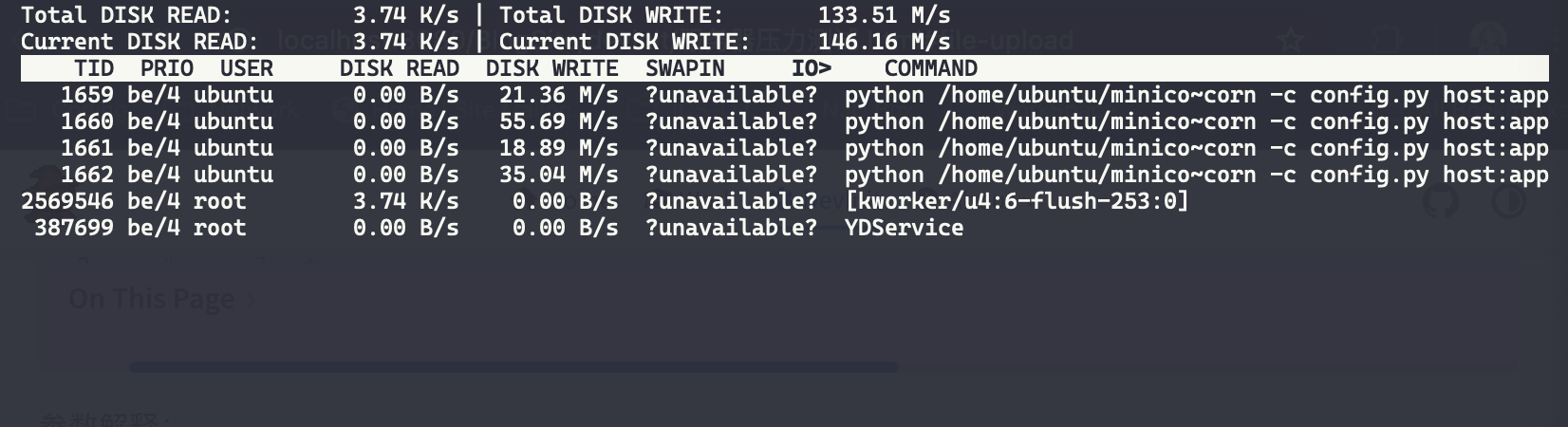Toggle the dark/light theme contrast icon
Screen dimensions: 1568x427
tap(1509, 201)
